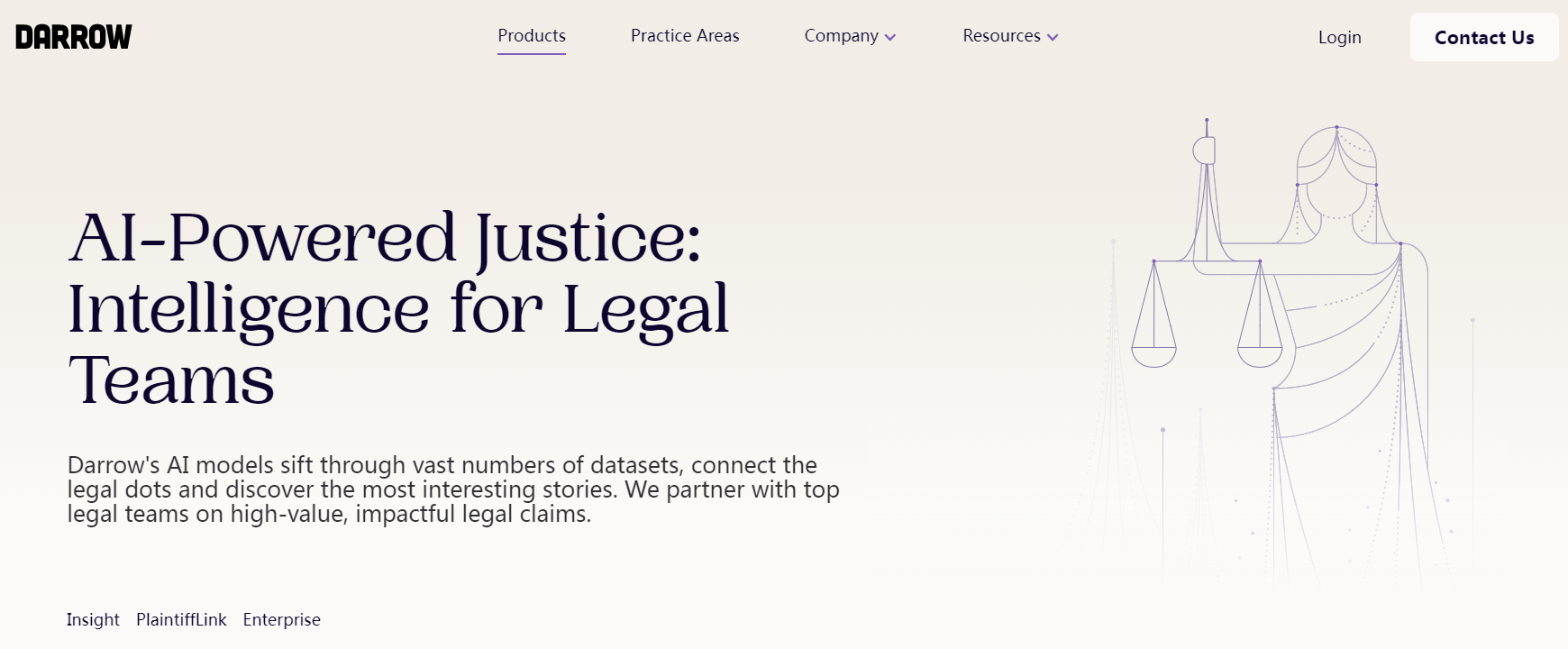Select the Enterprise tab
Screen dimensions: 1568x649
282,619
